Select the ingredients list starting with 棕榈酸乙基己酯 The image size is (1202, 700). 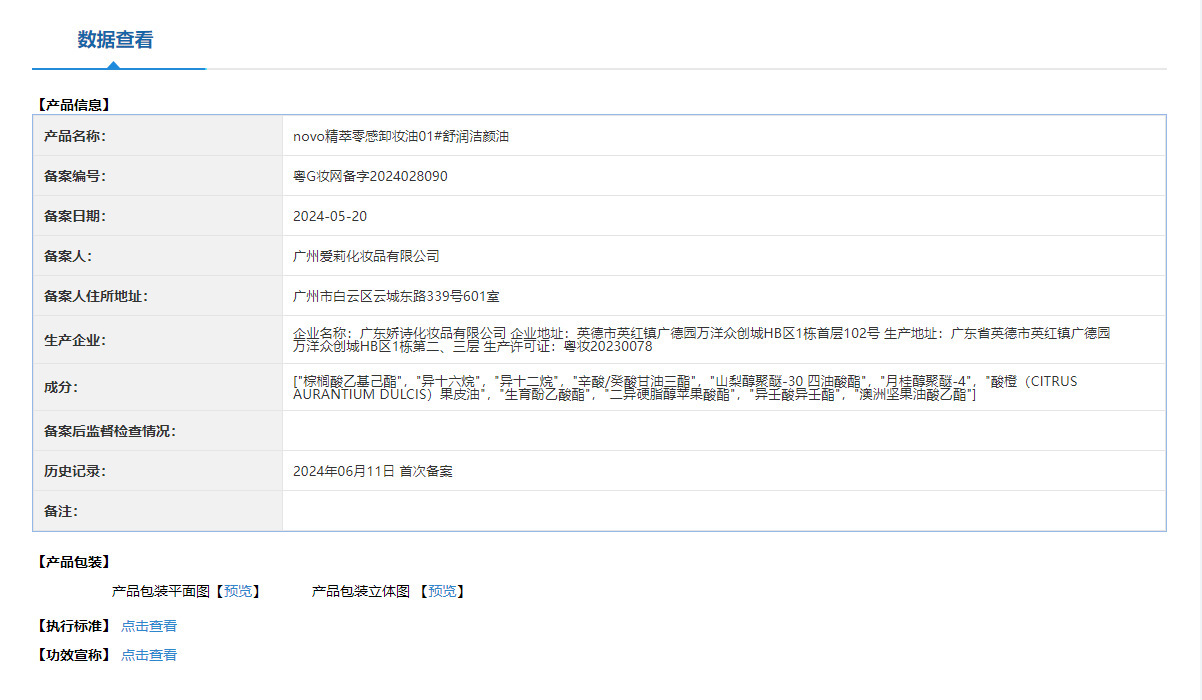(x=685, y=387)
